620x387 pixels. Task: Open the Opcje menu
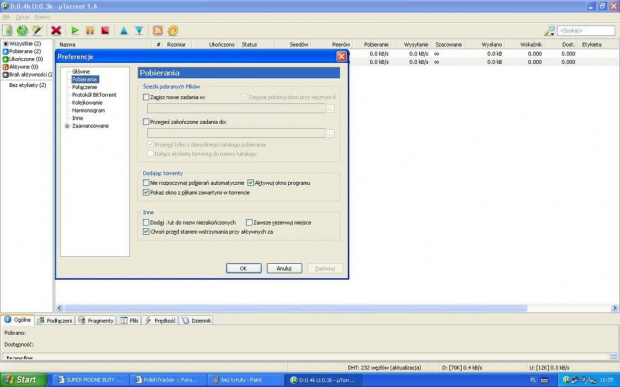coord(22,17)
